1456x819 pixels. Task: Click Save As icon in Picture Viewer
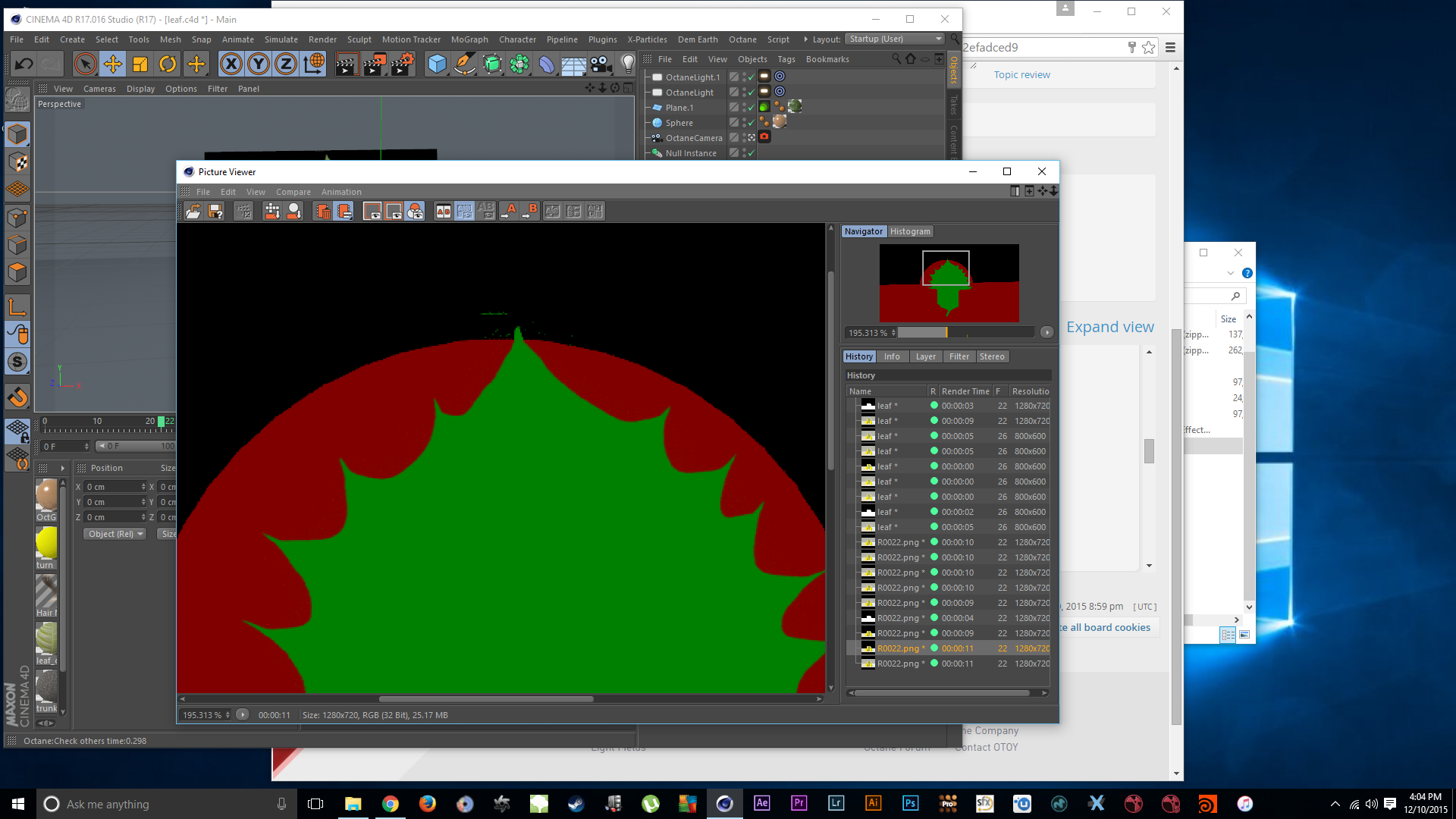pos(216,212)
